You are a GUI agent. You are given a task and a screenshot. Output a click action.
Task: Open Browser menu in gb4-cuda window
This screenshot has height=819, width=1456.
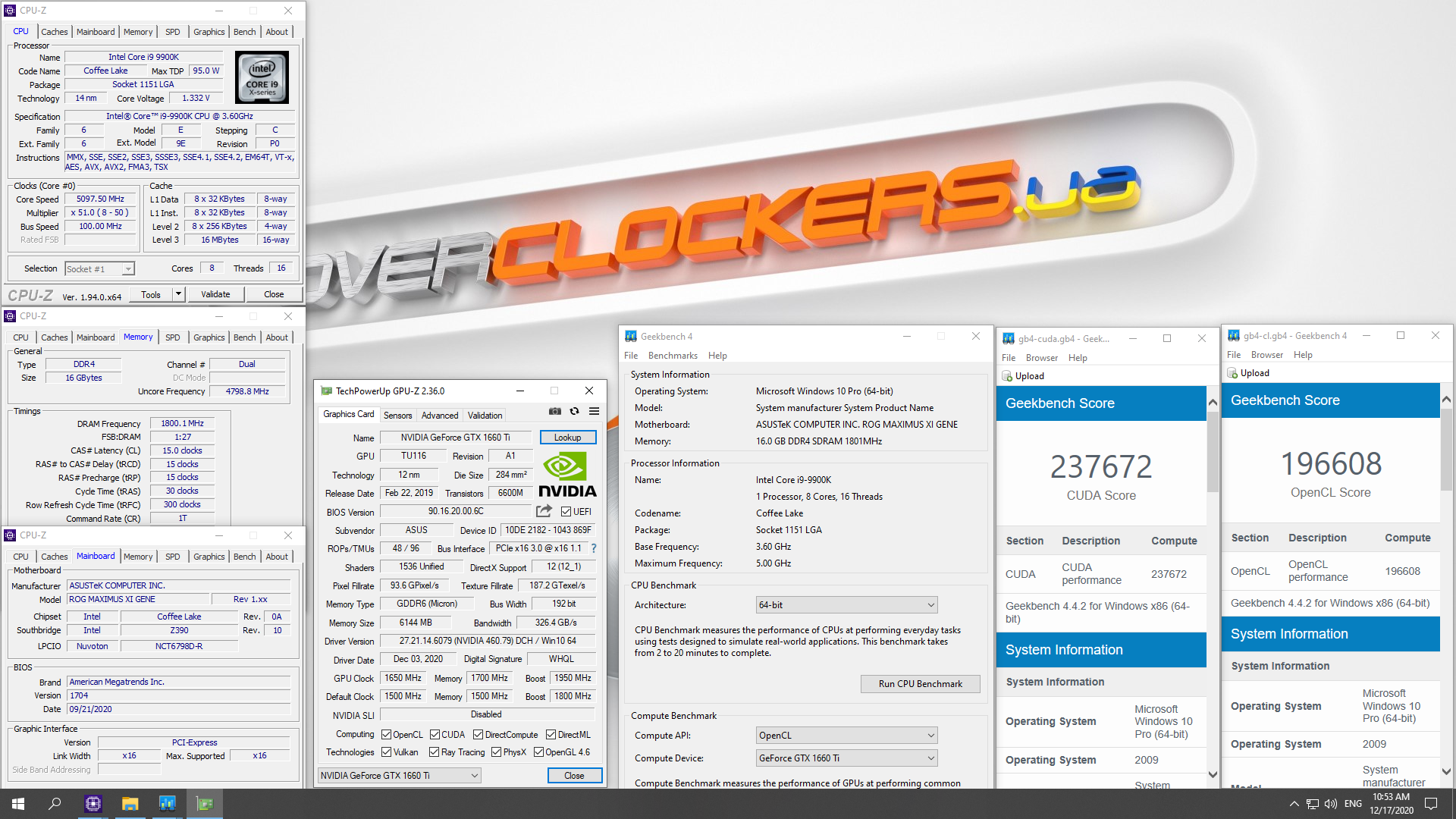[1041, 358]
